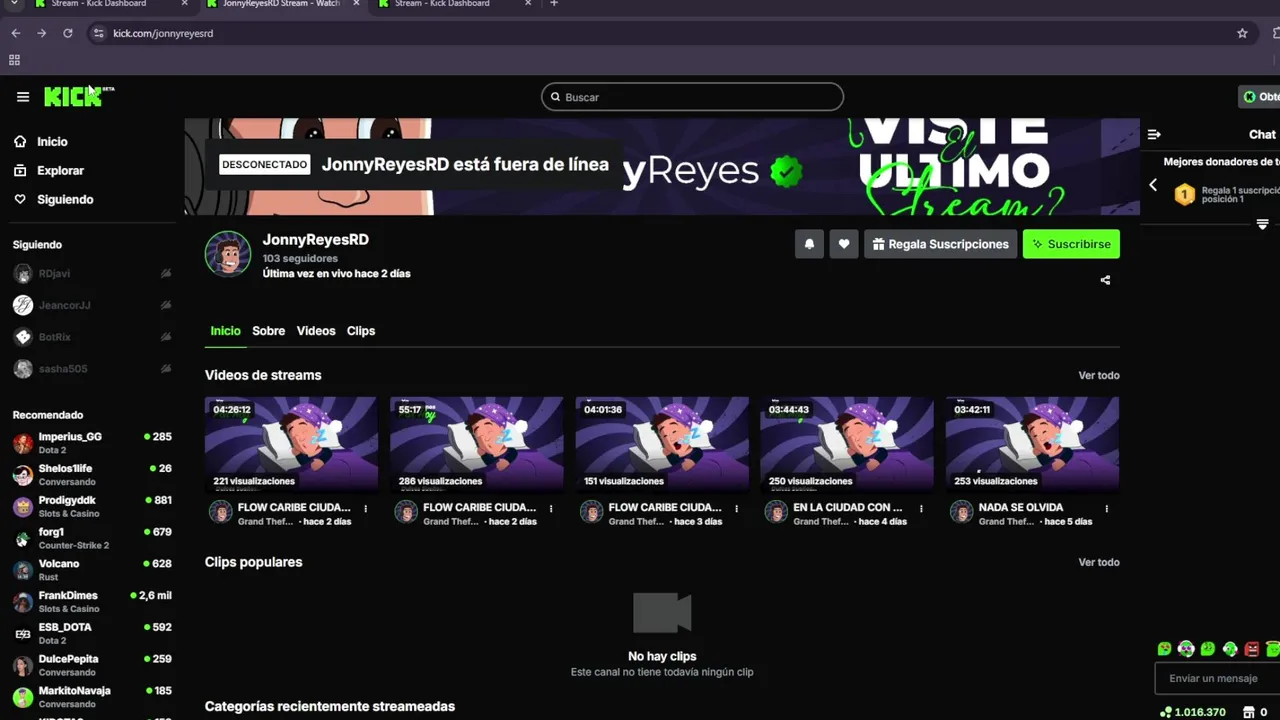Image resolution: width=1280 pixels, height=720 pixels.
Task: Switch to the Videos tab
Action: (316, 331)
